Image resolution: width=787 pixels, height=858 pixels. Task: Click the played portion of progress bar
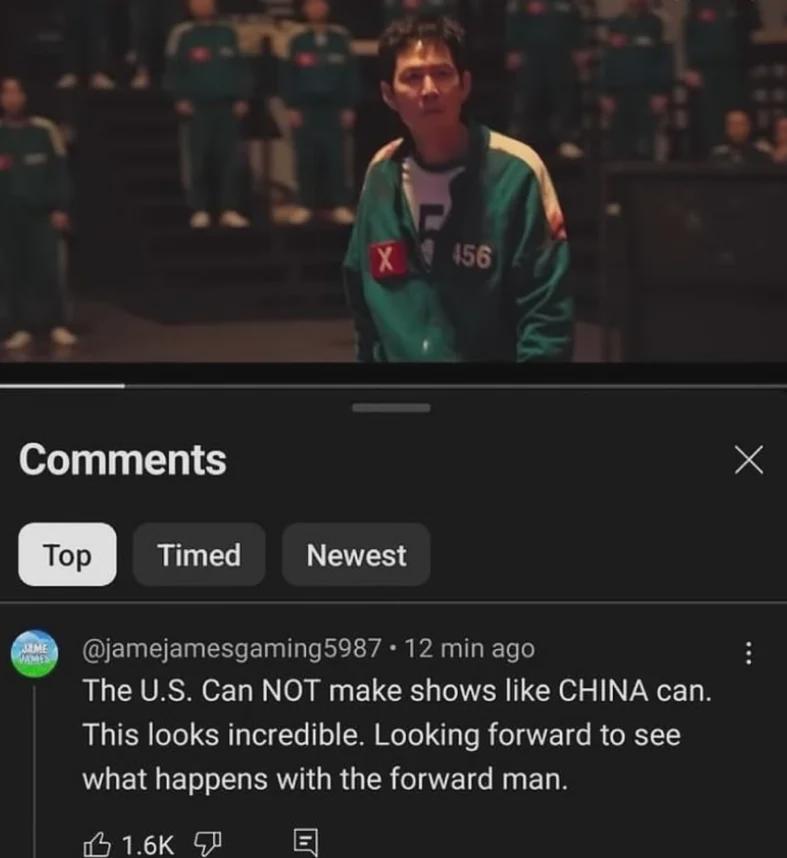(62, 386)
